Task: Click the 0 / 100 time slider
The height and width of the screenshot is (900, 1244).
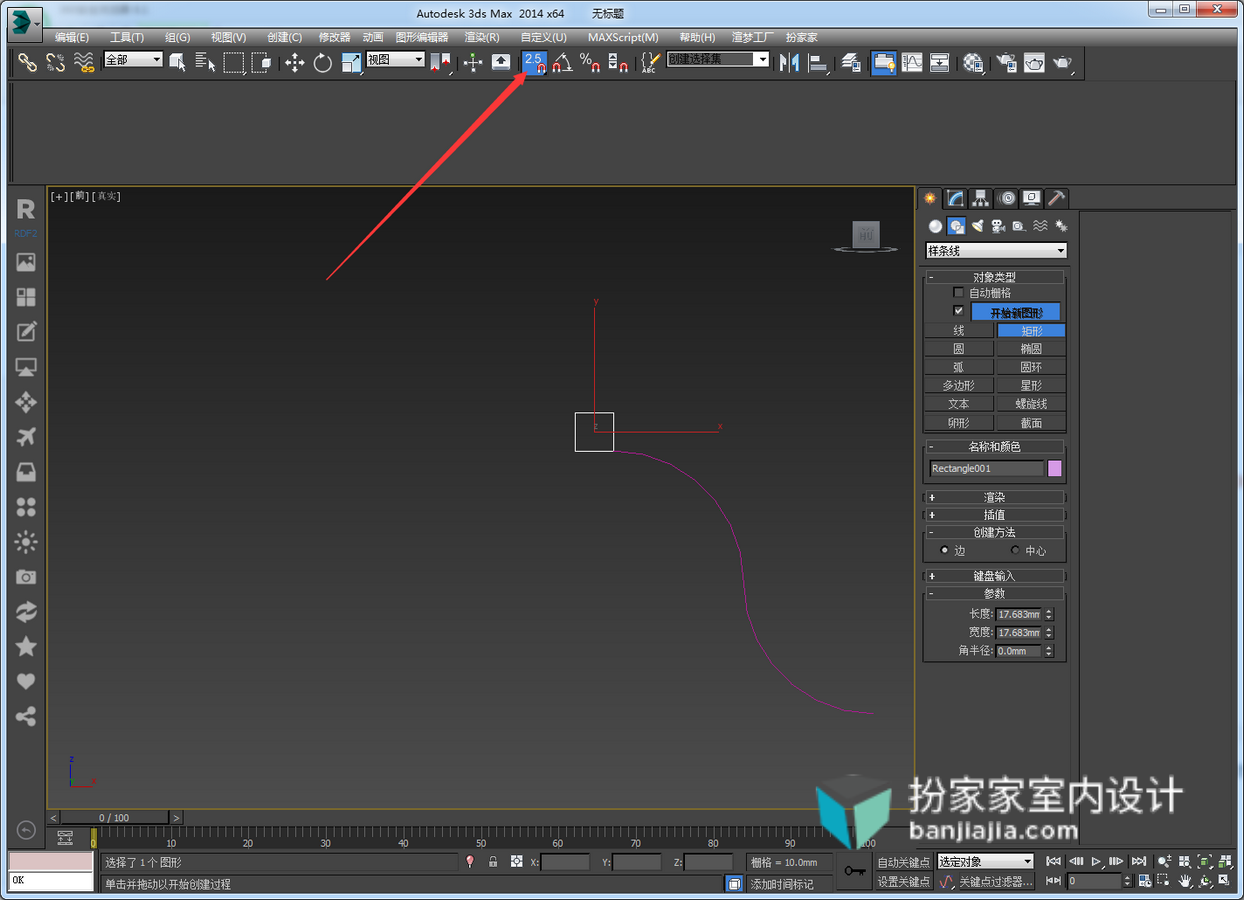Action: tap(114, 817)
